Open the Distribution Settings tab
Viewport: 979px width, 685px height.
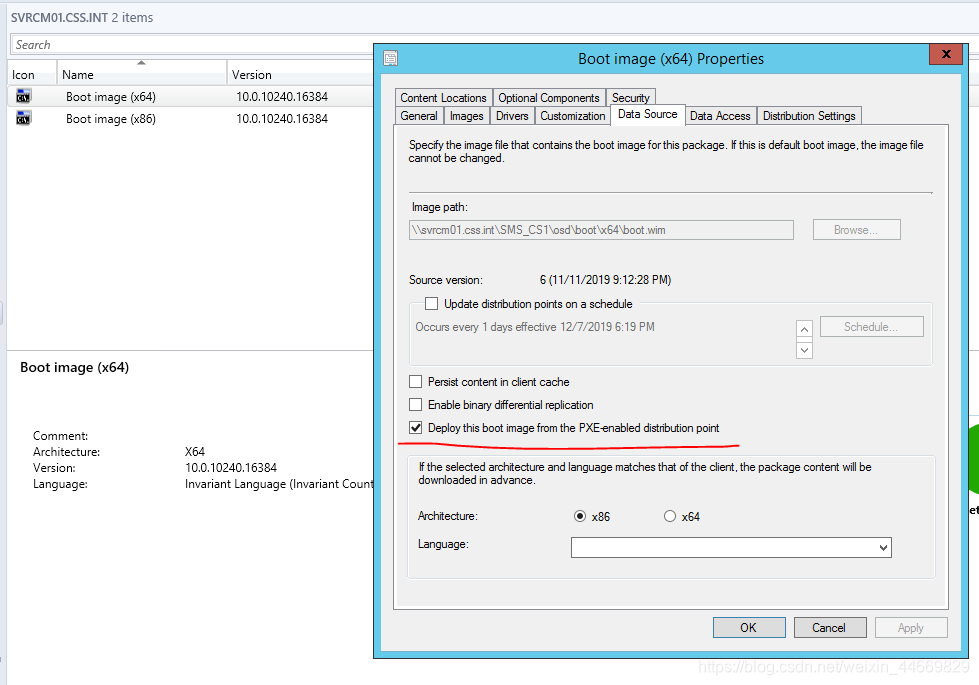(809, 115)
